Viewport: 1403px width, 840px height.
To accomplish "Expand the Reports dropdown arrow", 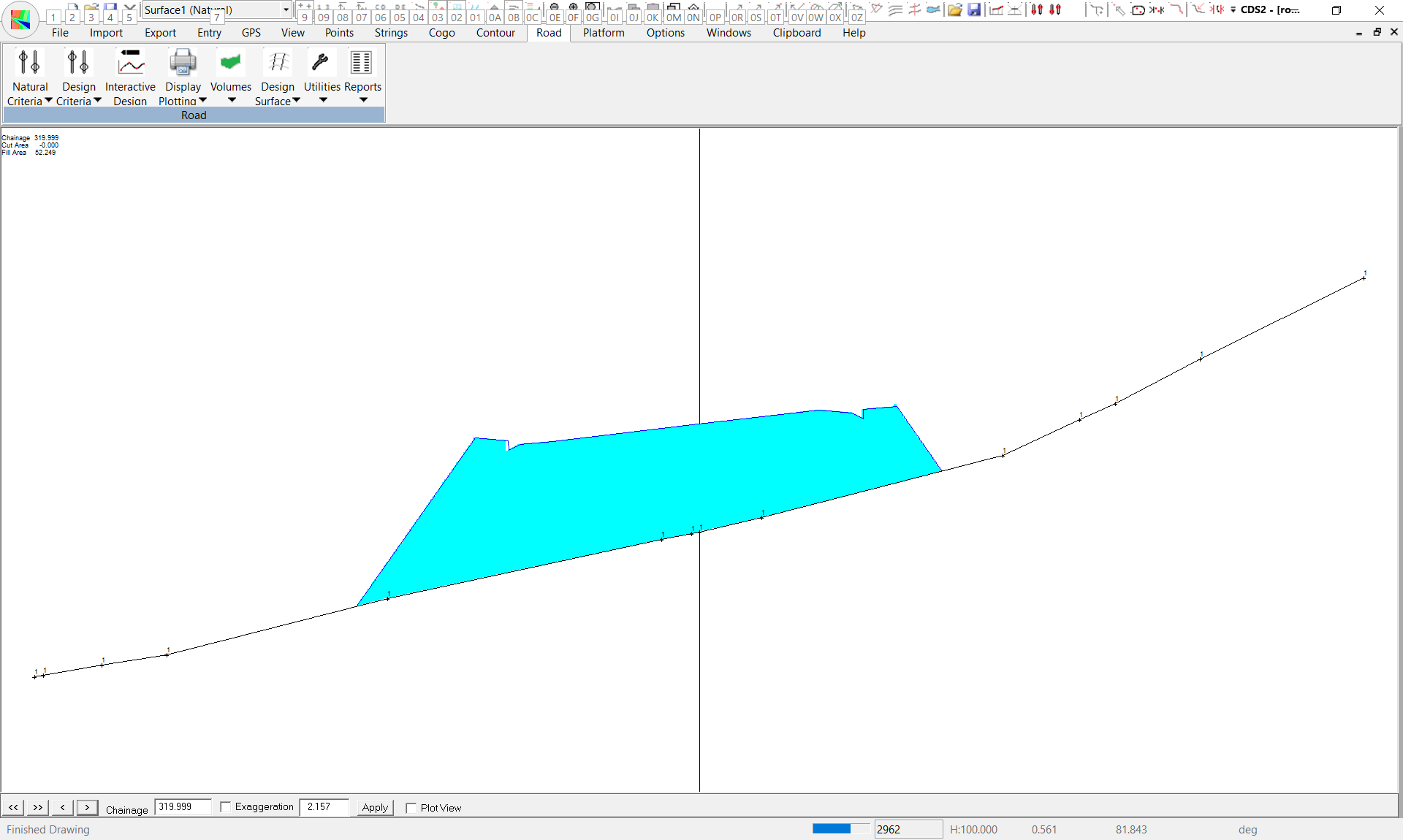I will [363, 100].
